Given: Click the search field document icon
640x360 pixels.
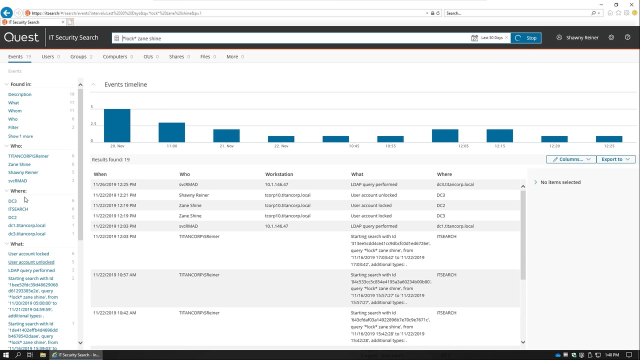Looking at the screenshot, I should coord(117,38).
